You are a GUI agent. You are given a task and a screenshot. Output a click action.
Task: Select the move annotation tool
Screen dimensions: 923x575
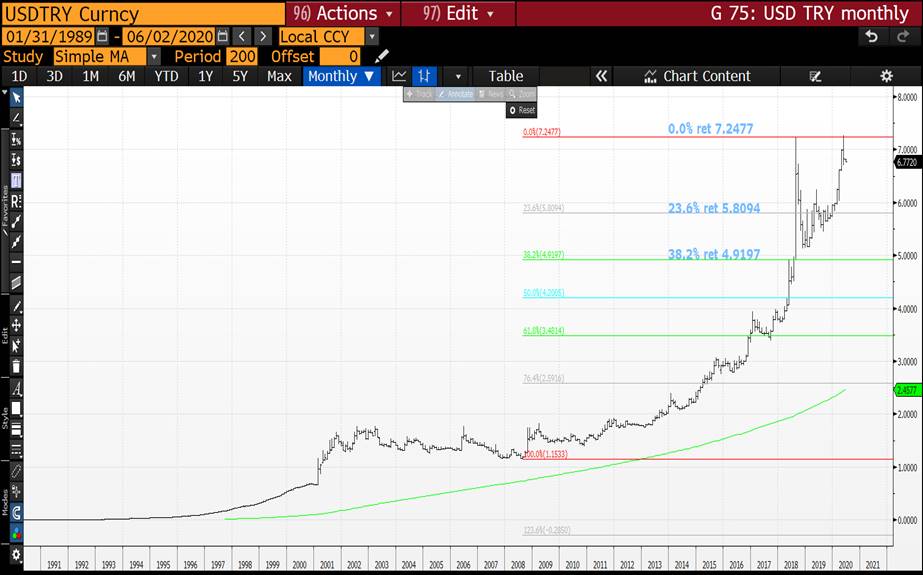point(16,325)
